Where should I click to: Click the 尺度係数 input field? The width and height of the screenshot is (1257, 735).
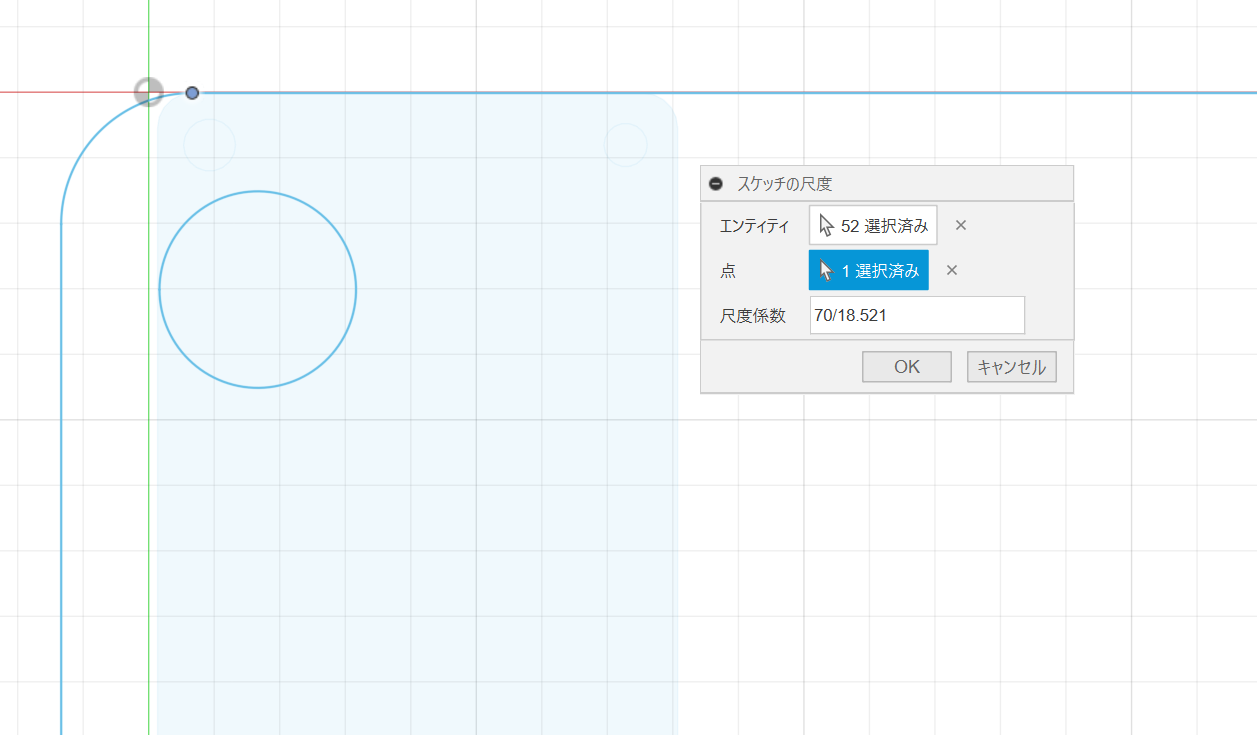(916, 315)
